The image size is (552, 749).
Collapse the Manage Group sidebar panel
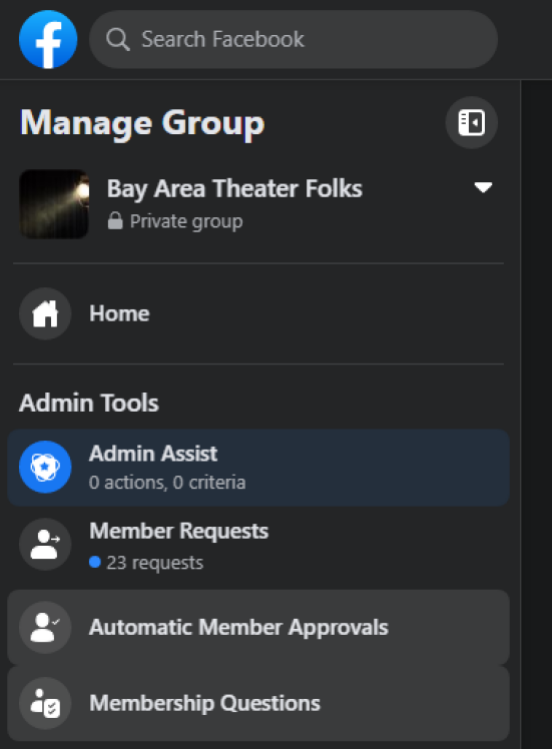471,123
